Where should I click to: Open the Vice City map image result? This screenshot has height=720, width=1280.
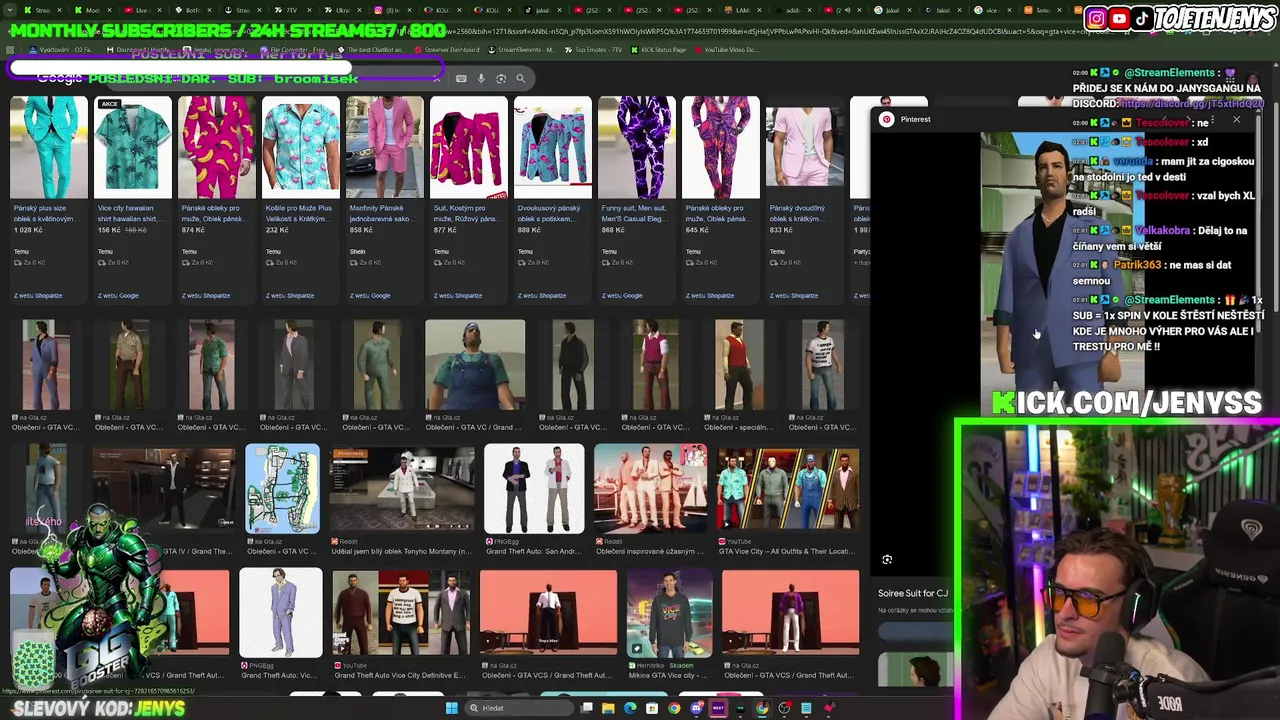[283, 489]
